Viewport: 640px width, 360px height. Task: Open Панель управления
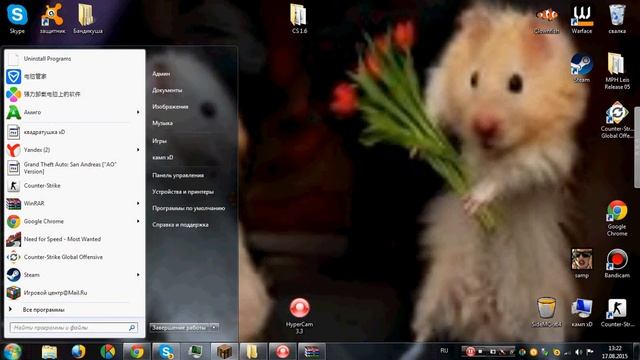pyautogui.click(x=178, y=175)
